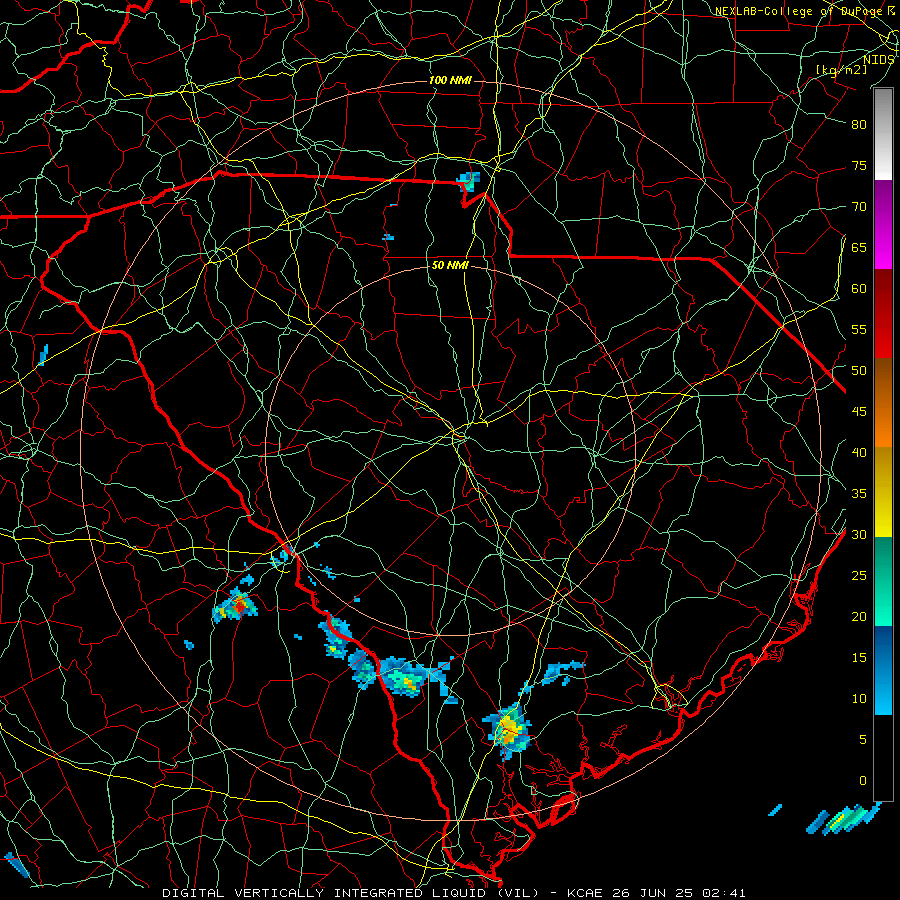Click the 50 value on the VIL scale

point(859,370)
